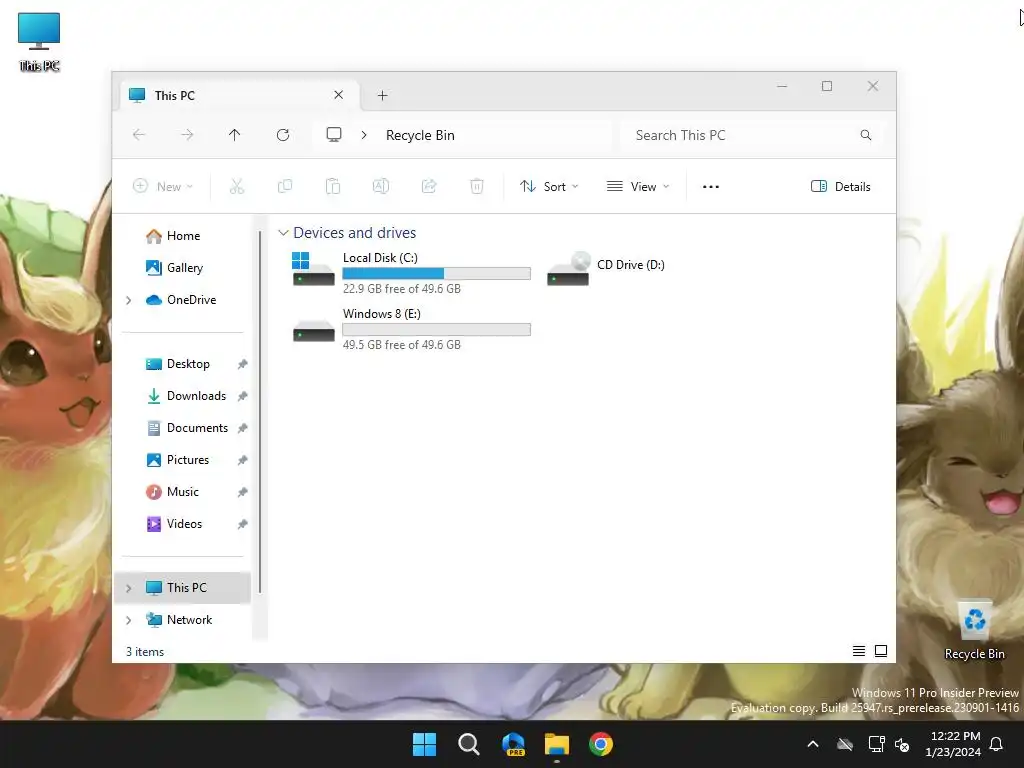Click address bar breadcrumb chevron
Screen dimensions: 1024x768
pyautogui.click(x=364, y=135)
